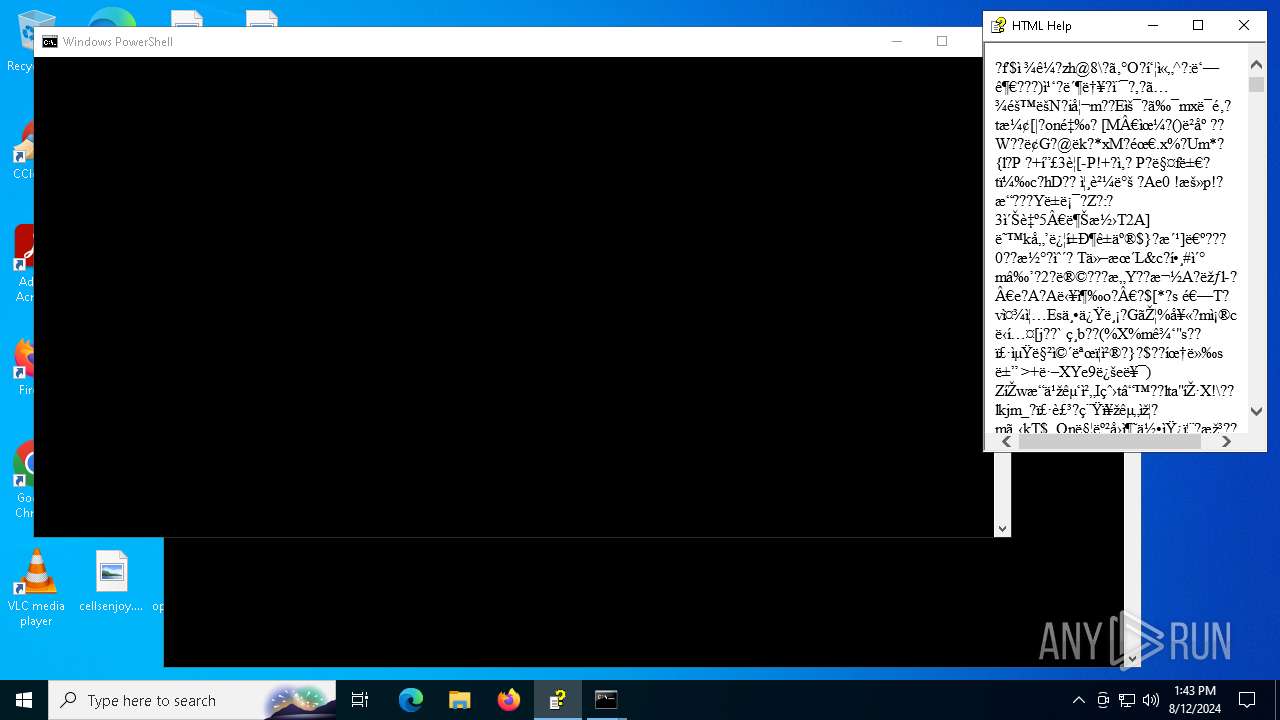This screenshot has width=1280, height=720.
Task: Click HTML Help horizontal scroll left arrow
Action: [x=1006, y=441]
